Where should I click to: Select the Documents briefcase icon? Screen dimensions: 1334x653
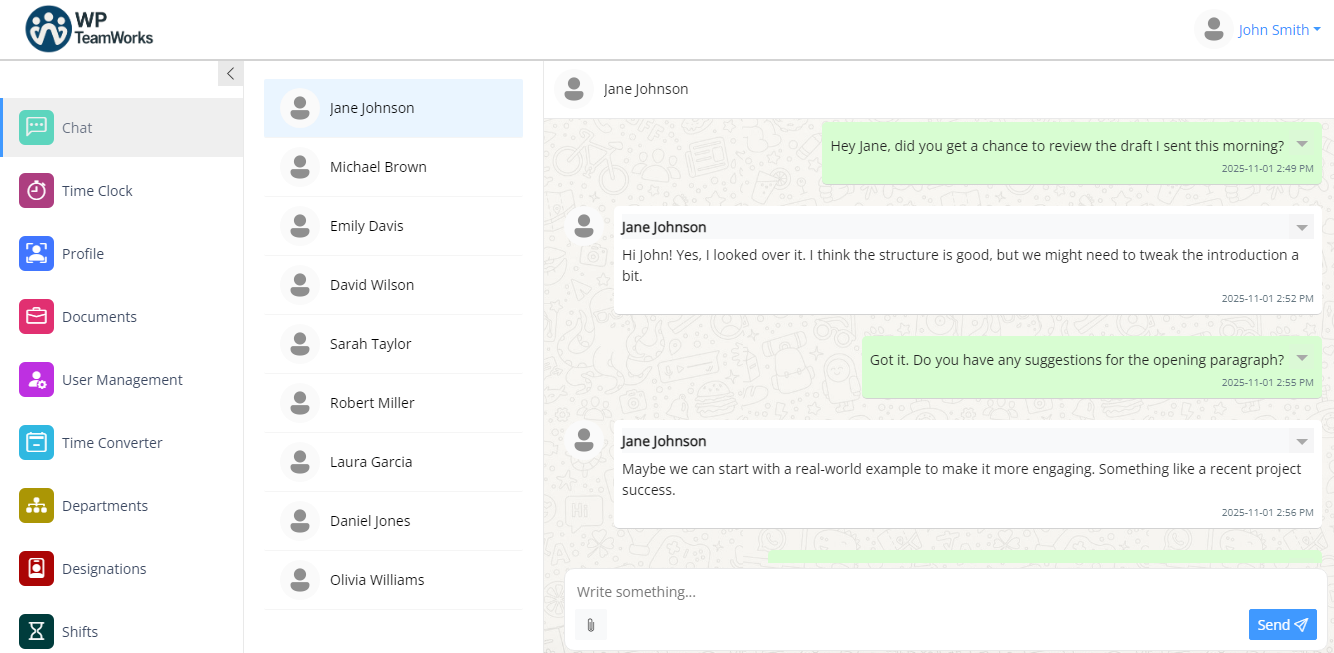click(37, 317)
